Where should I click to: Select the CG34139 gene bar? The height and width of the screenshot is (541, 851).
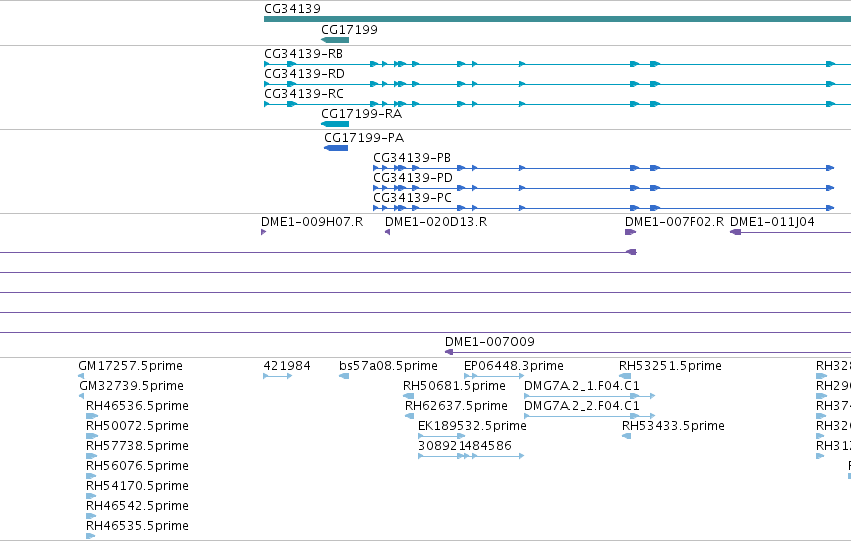point(557,19)
